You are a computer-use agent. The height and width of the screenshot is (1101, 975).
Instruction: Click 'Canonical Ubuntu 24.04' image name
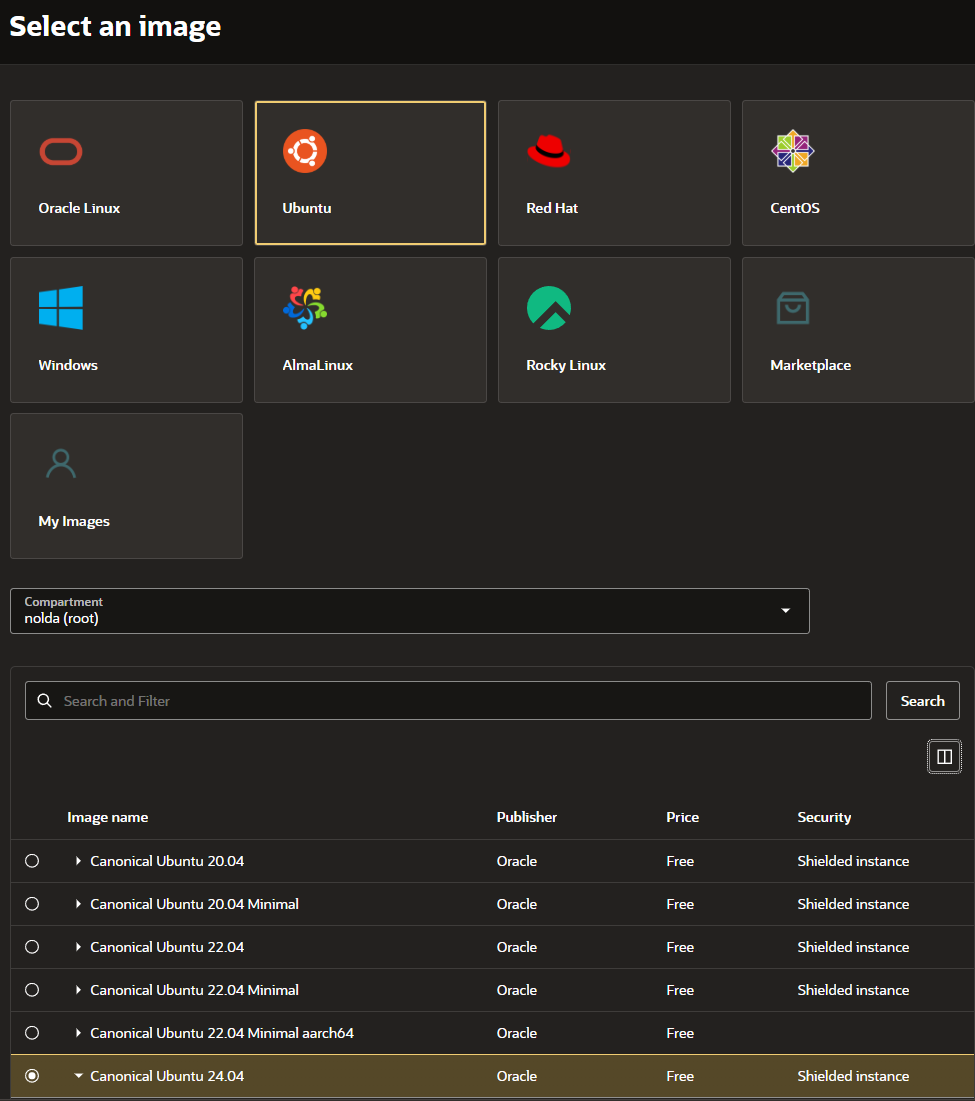click(x=167, y=1076)
